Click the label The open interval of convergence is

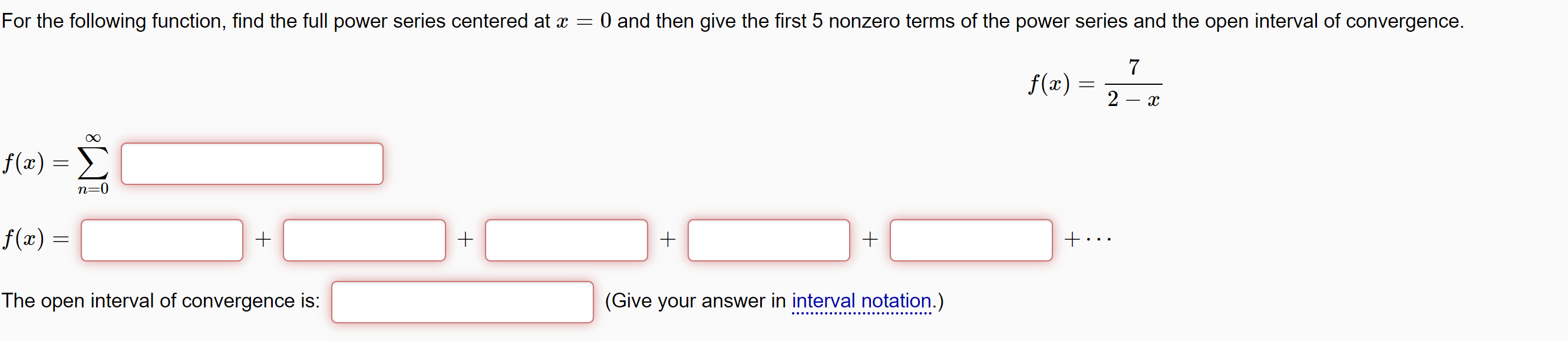coord(161,300)
